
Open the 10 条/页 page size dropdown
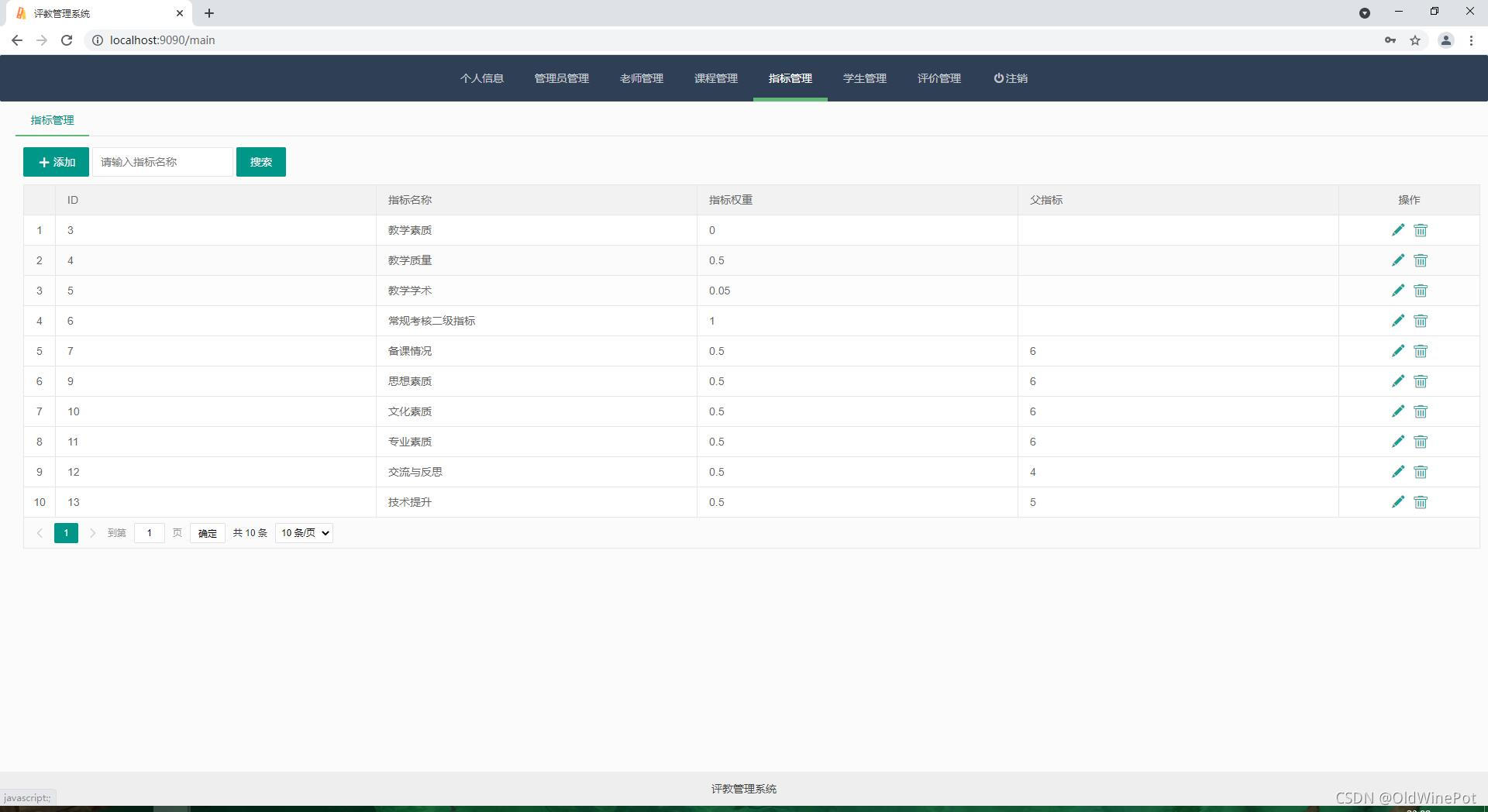[305, 533]
